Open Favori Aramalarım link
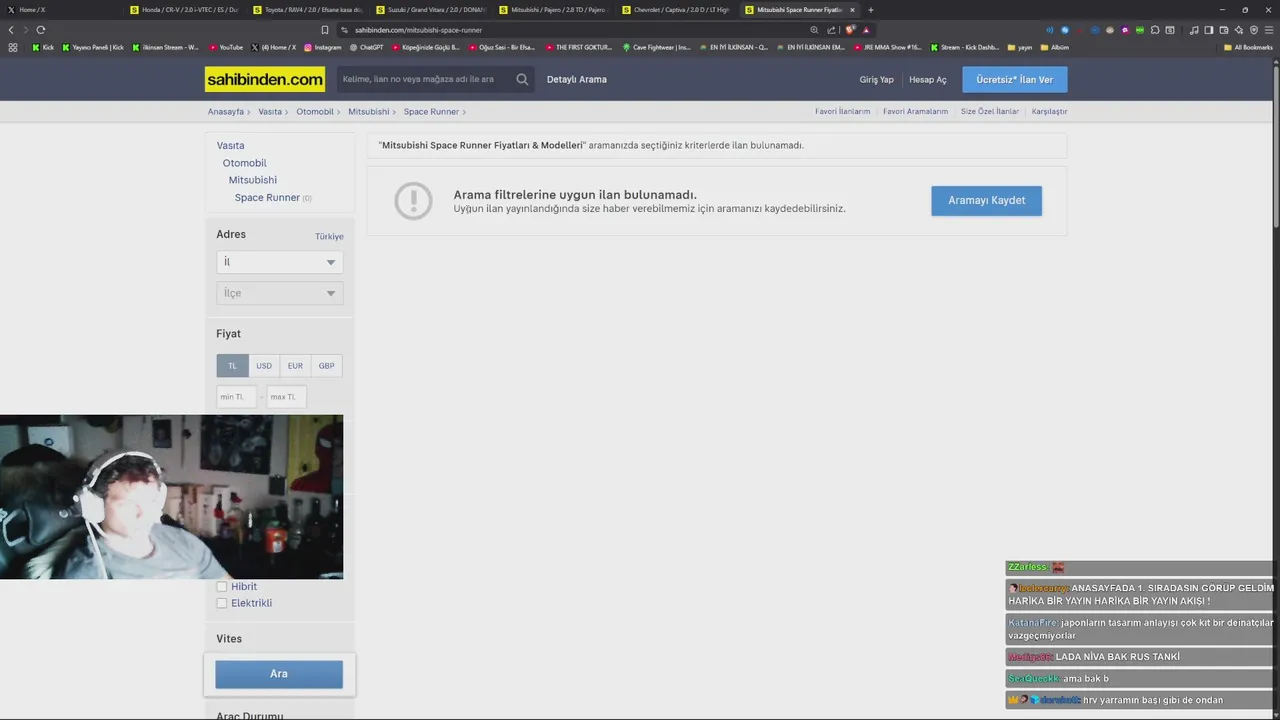Screen dimensions: 1280x720 (x=915, y=112)
